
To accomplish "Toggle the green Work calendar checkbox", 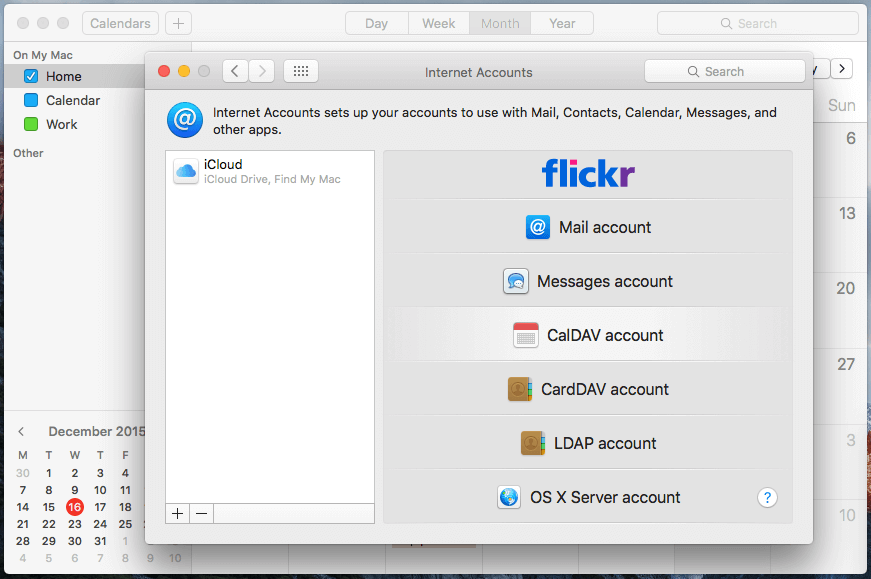I will [x=31, y=124].
